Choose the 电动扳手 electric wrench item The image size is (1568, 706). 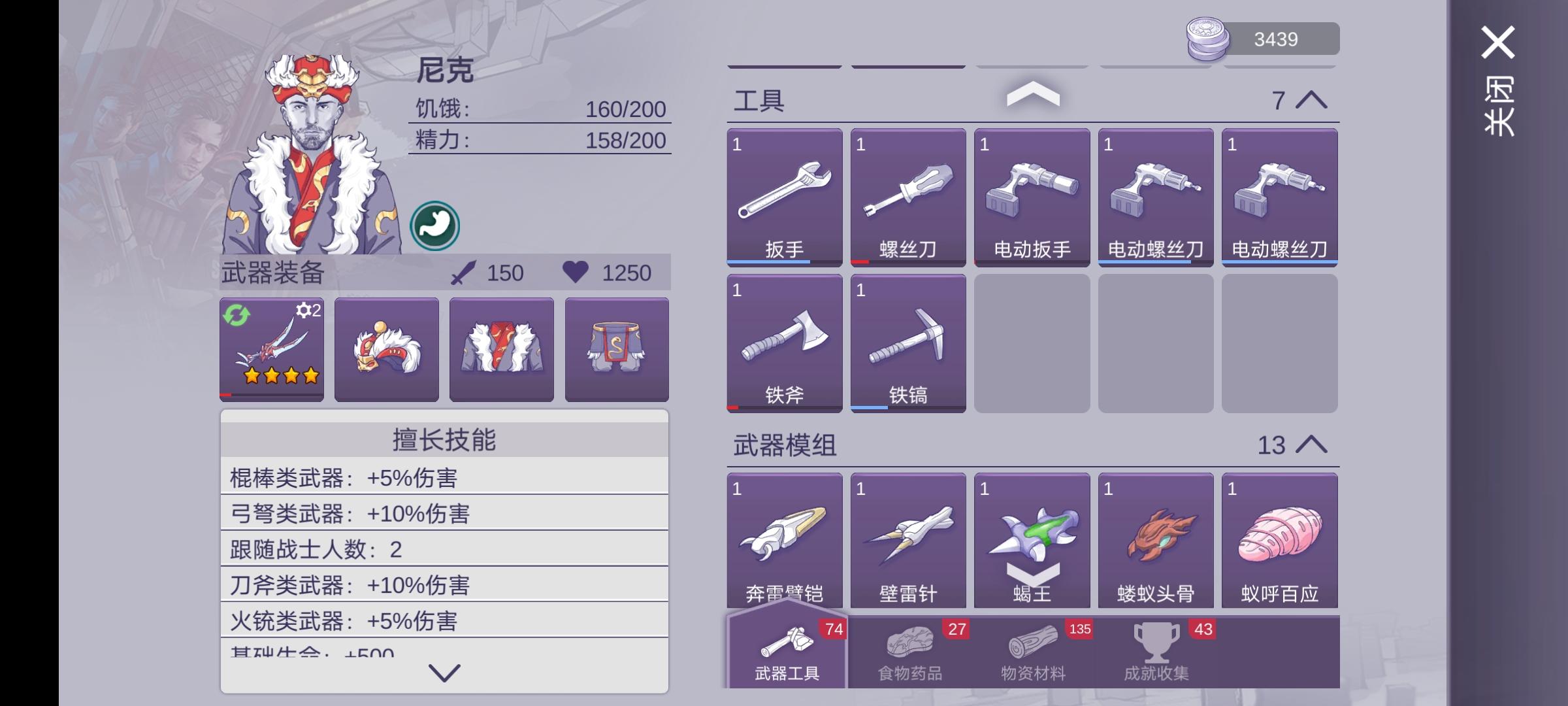(1032, 197)
